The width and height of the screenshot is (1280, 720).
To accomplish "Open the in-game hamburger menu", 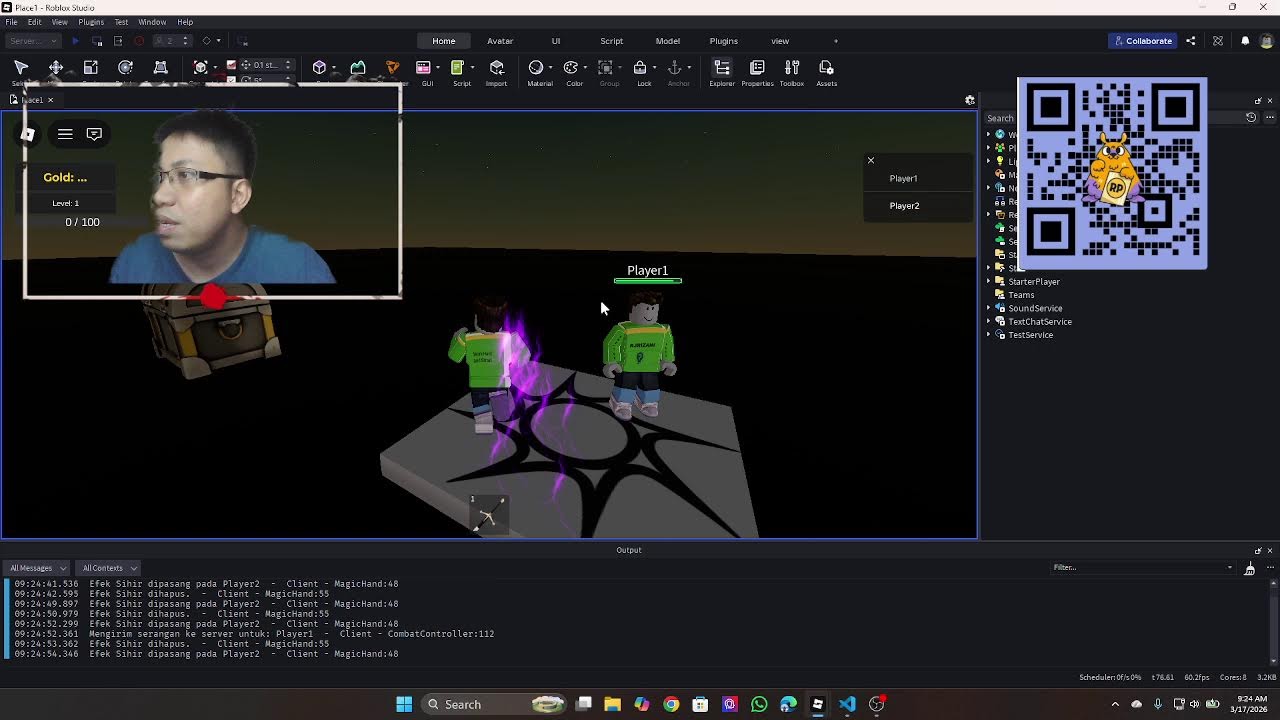I will tap(65, 133).
